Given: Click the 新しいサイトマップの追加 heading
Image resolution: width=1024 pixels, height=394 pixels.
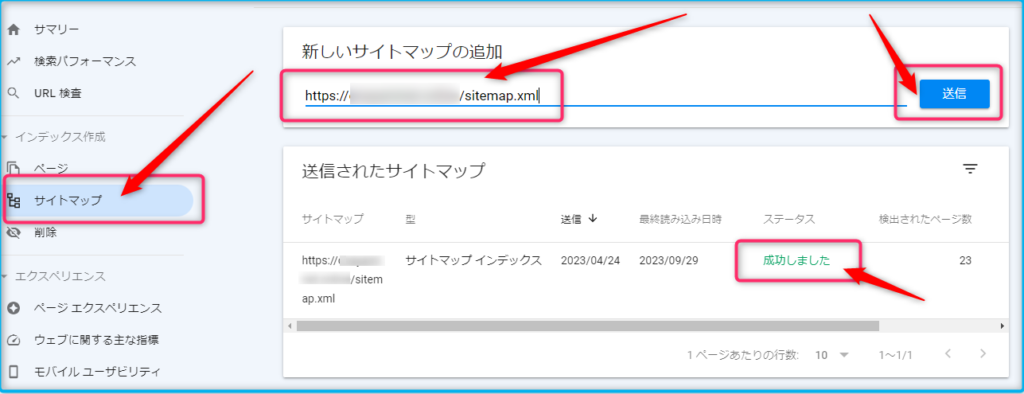Looking at the screenshot, I should tap(402, 52).
